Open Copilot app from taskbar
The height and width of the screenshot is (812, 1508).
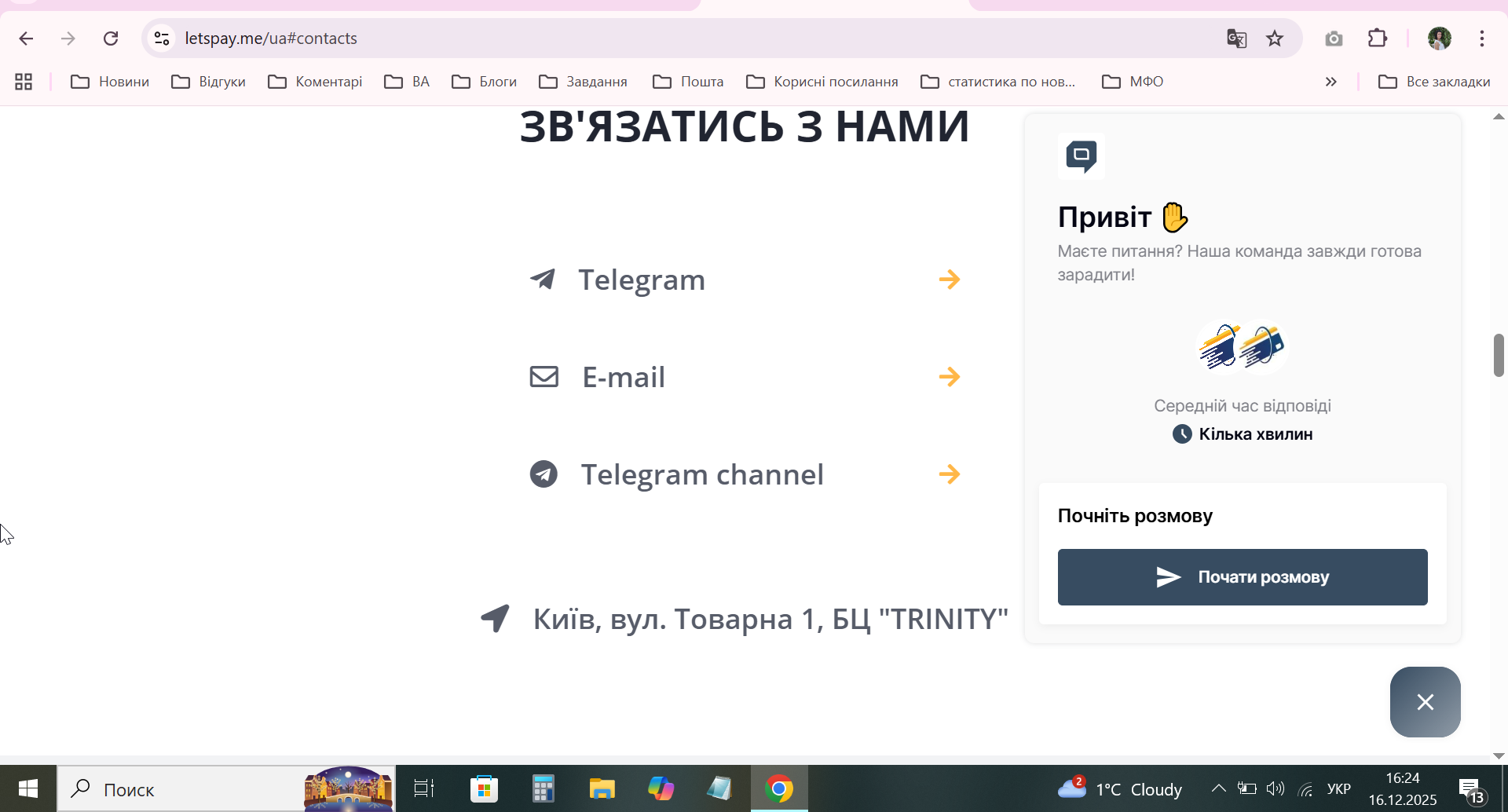click(x=661, y=788)
